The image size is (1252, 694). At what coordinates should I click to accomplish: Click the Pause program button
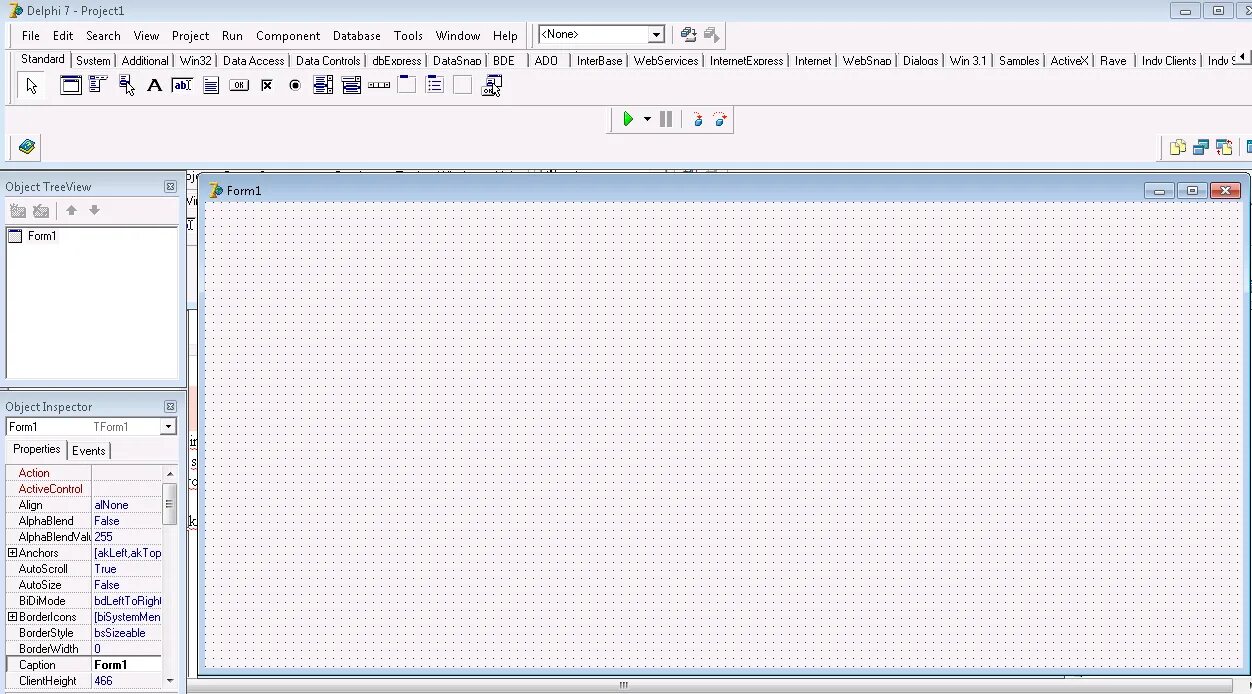point(666,119)
